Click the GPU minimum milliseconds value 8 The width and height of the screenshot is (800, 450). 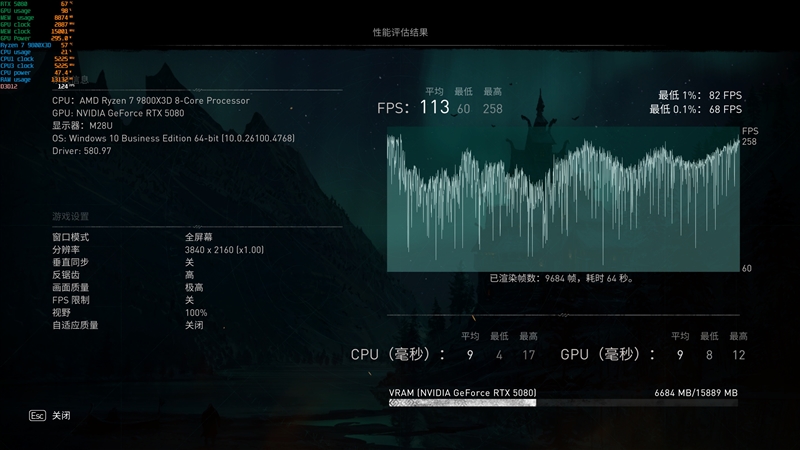(x=709, y=355)
